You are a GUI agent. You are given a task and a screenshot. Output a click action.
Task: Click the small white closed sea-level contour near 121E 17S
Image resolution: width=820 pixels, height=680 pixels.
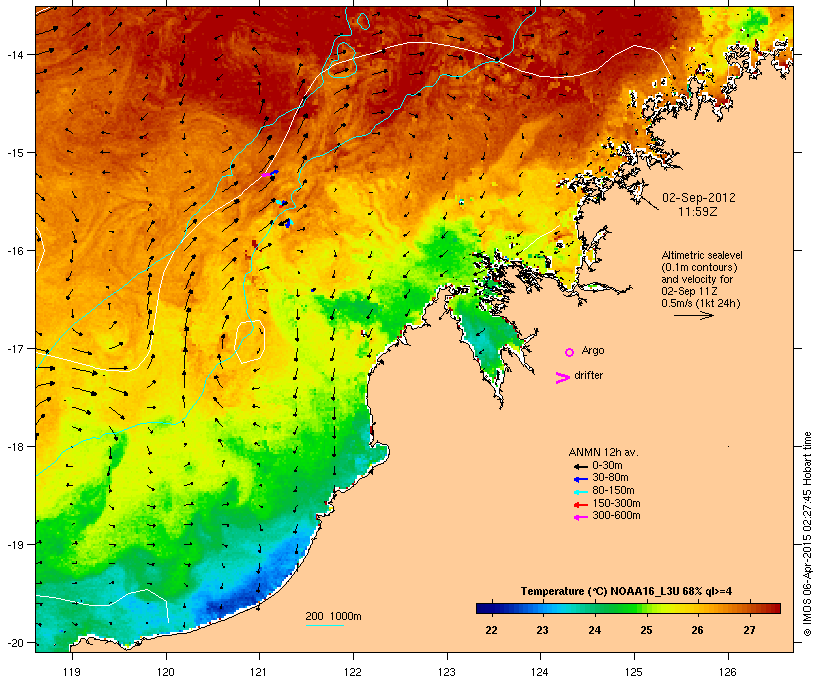(x=250, y=342)
